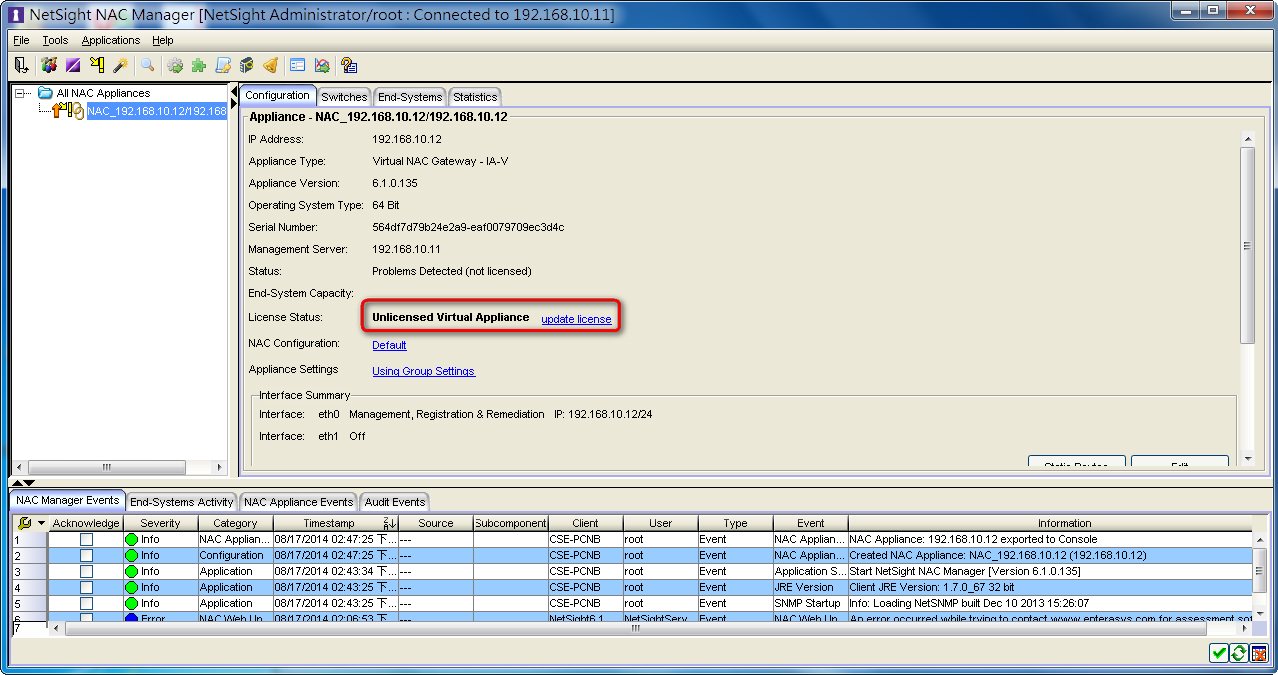This screenshot has height=675, width=1278.
Task: Click the SNMP Startup event cell
Action: click(811, 603)
